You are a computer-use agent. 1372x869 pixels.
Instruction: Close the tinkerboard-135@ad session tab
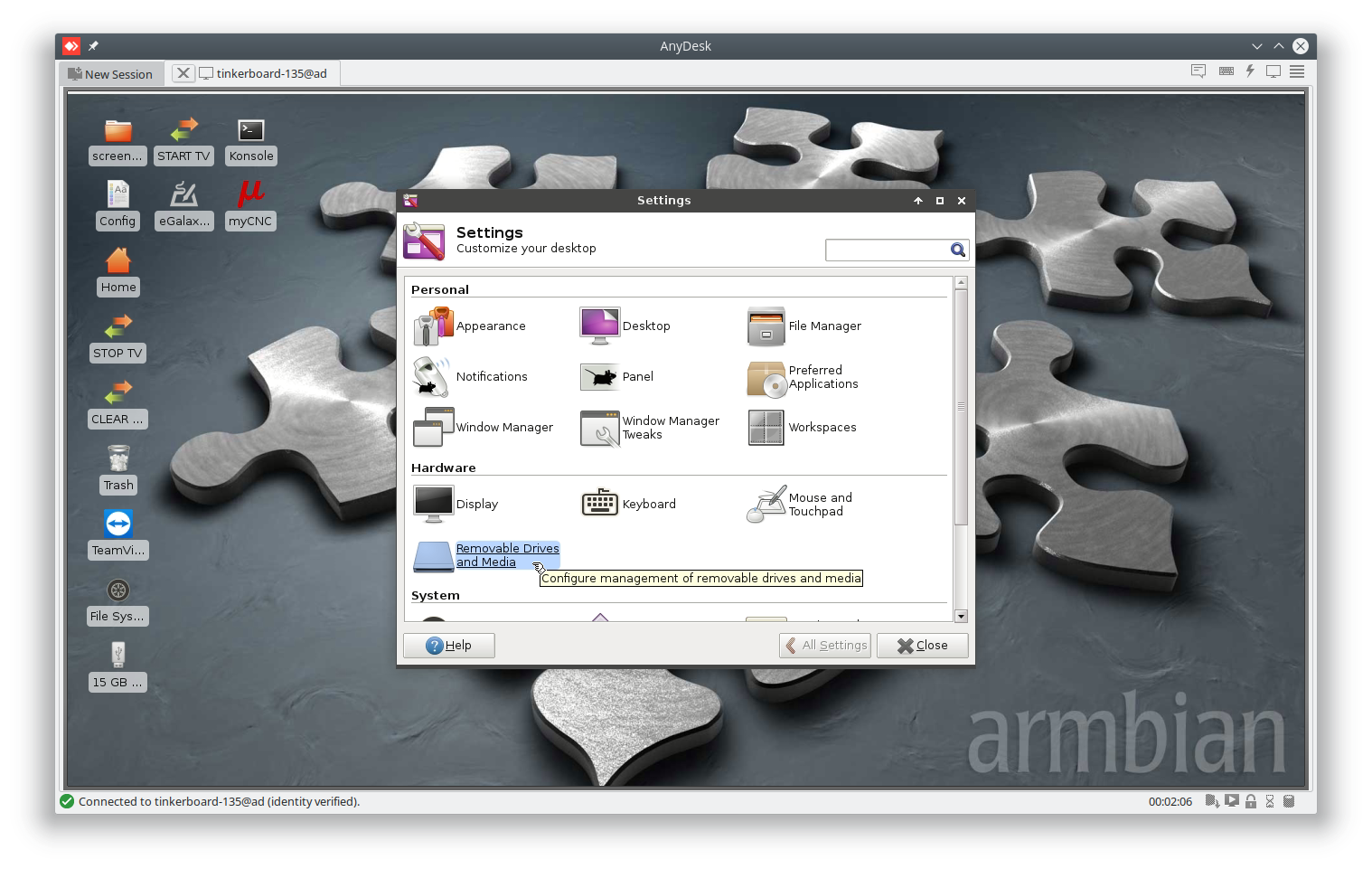tap(183, 73)
